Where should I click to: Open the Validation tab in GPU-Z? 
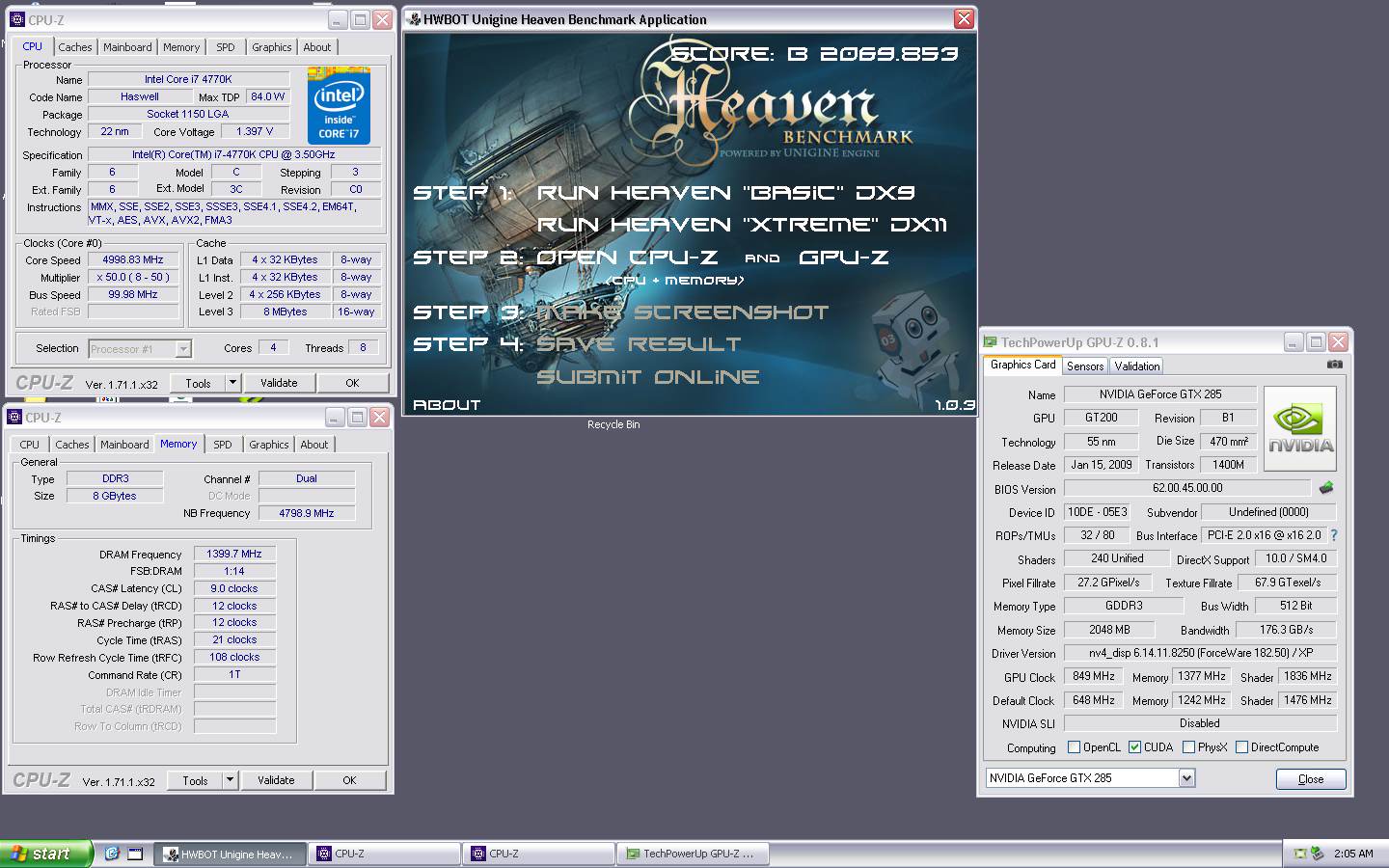click(1137, 366)
